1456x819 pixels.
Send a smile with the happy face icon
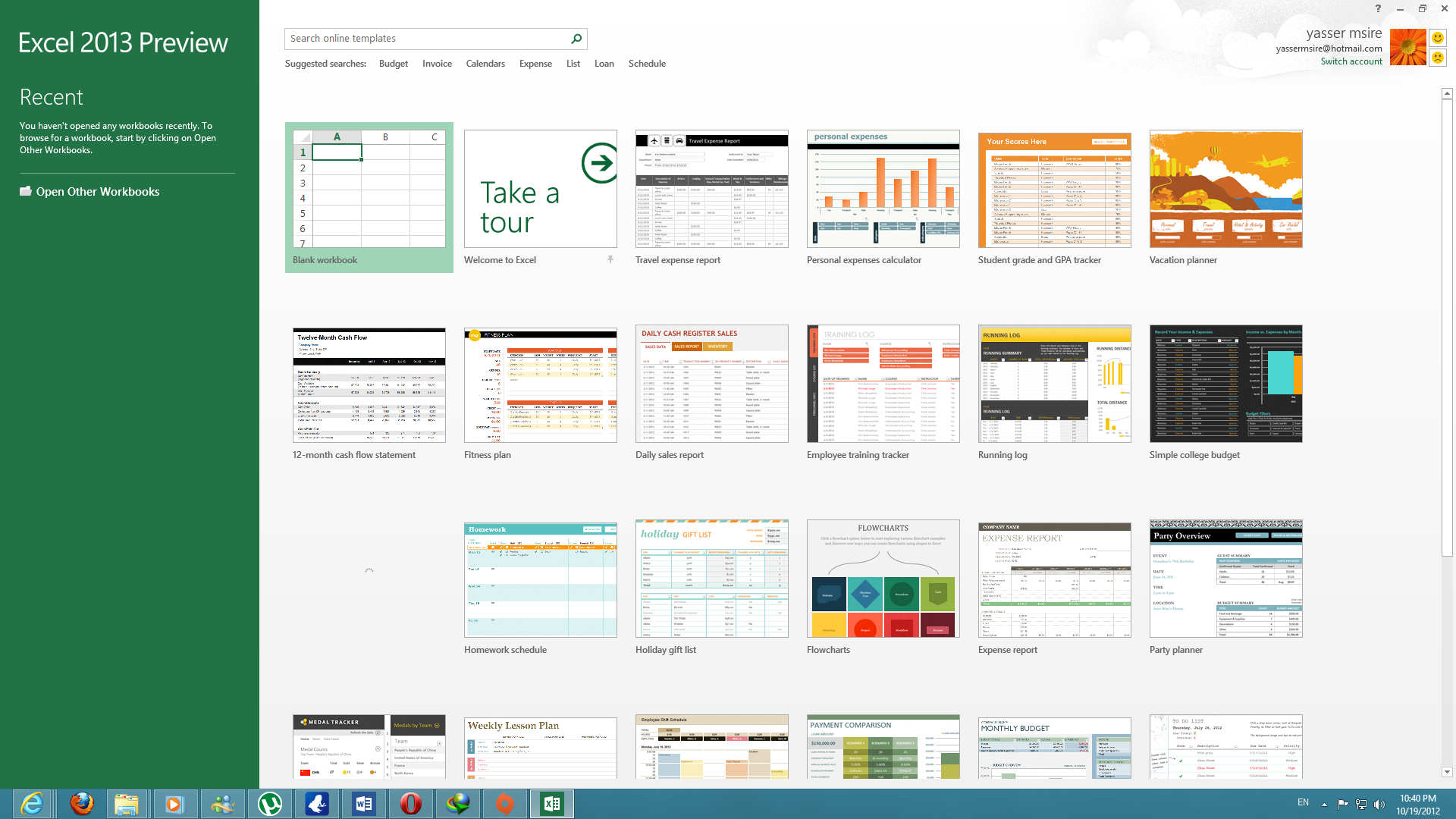[x=1437, y=38]
